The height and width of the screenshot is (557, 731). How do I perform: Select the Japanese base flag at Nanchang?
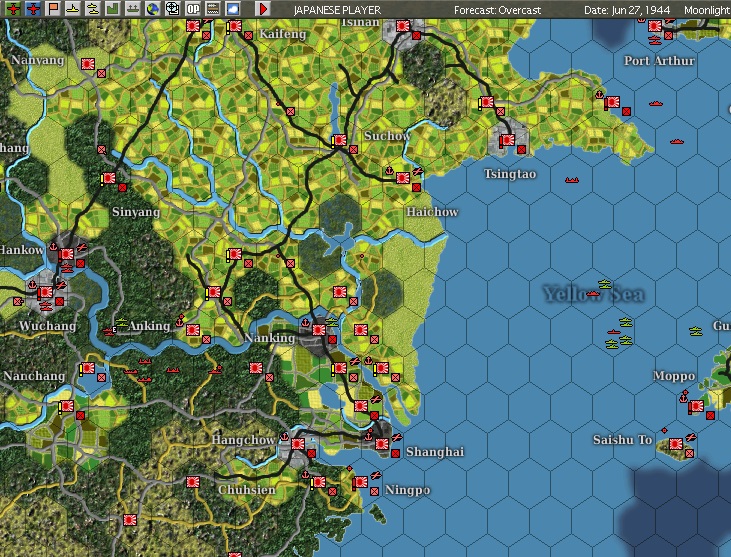click(x=88, y=368)
